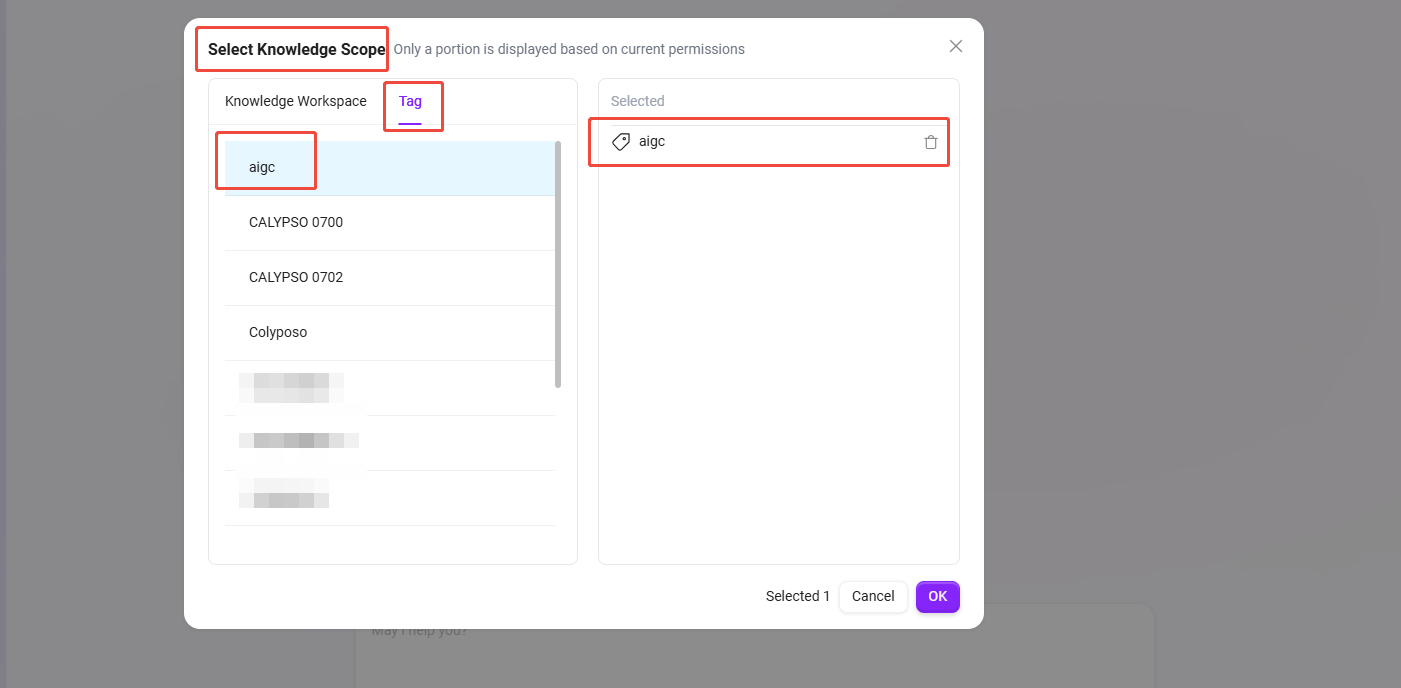This screenshot has width=1401, height=688.
Task: Close the Select Knowledge Scope dialog
Action: (956, 46)
